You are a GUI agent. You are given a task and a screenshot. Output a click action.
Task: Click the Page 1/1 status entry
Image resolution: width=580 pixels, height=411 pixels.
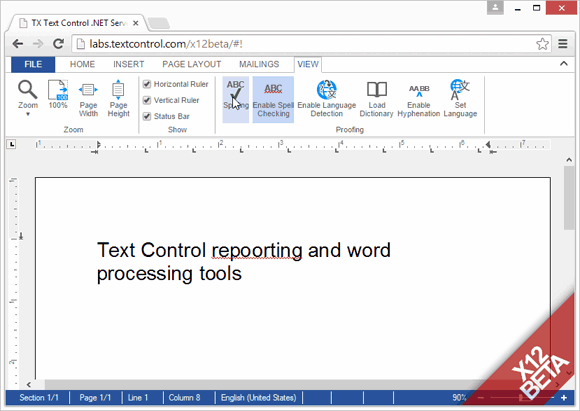(95, 398)
